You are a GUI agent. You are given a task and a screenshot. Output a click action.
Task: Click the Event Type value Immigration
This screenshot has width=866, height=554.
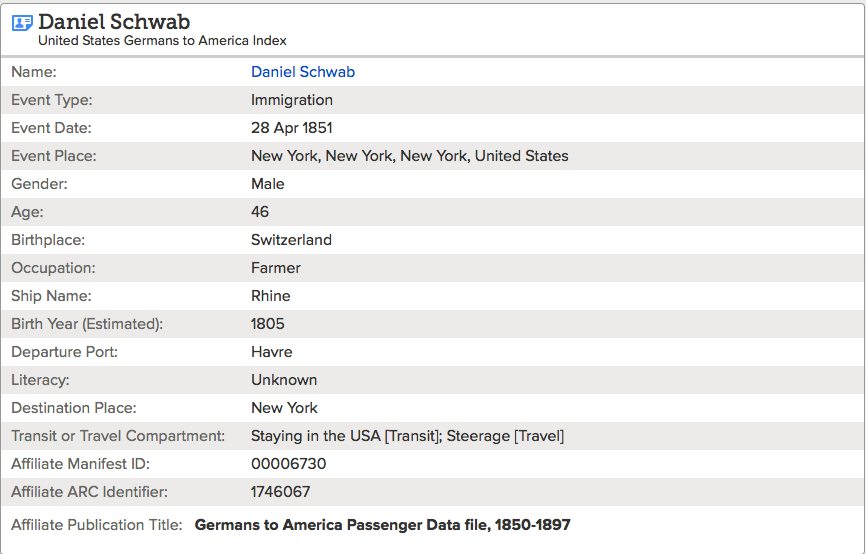[x=292, y=100]
